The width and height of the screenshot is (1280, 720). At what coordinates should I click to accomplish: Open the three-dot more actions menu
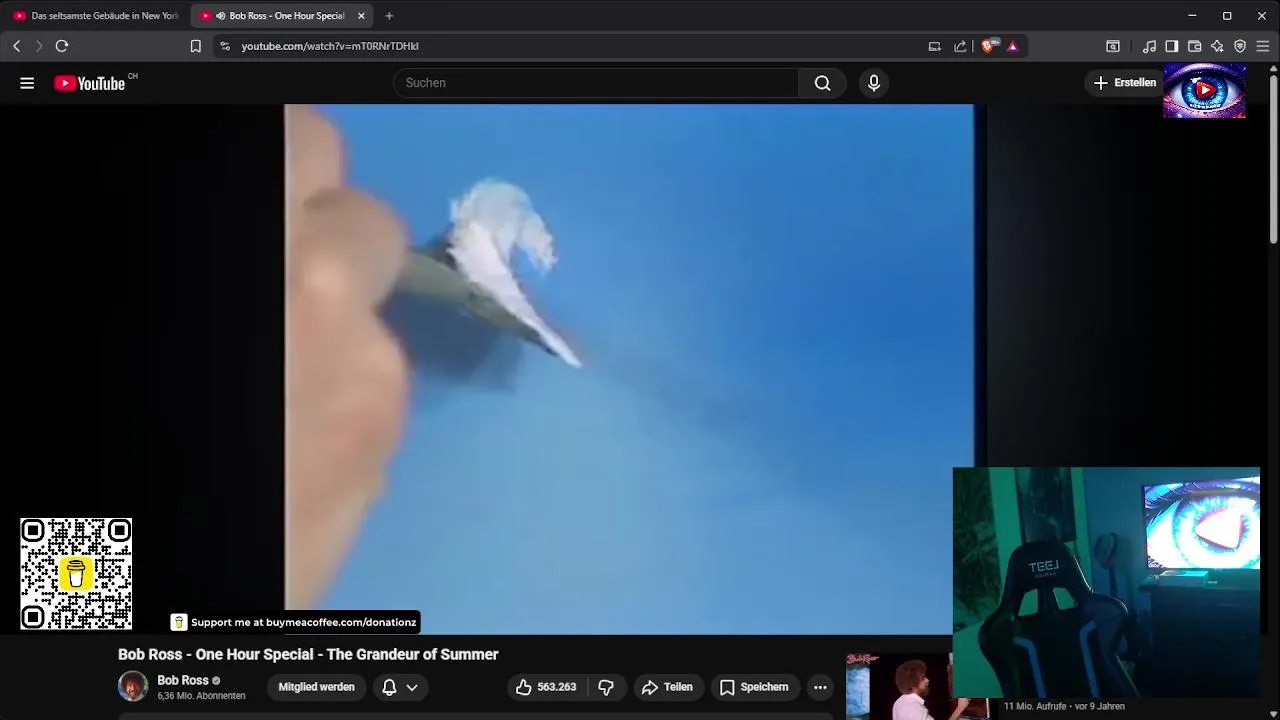tap(820, 687)
